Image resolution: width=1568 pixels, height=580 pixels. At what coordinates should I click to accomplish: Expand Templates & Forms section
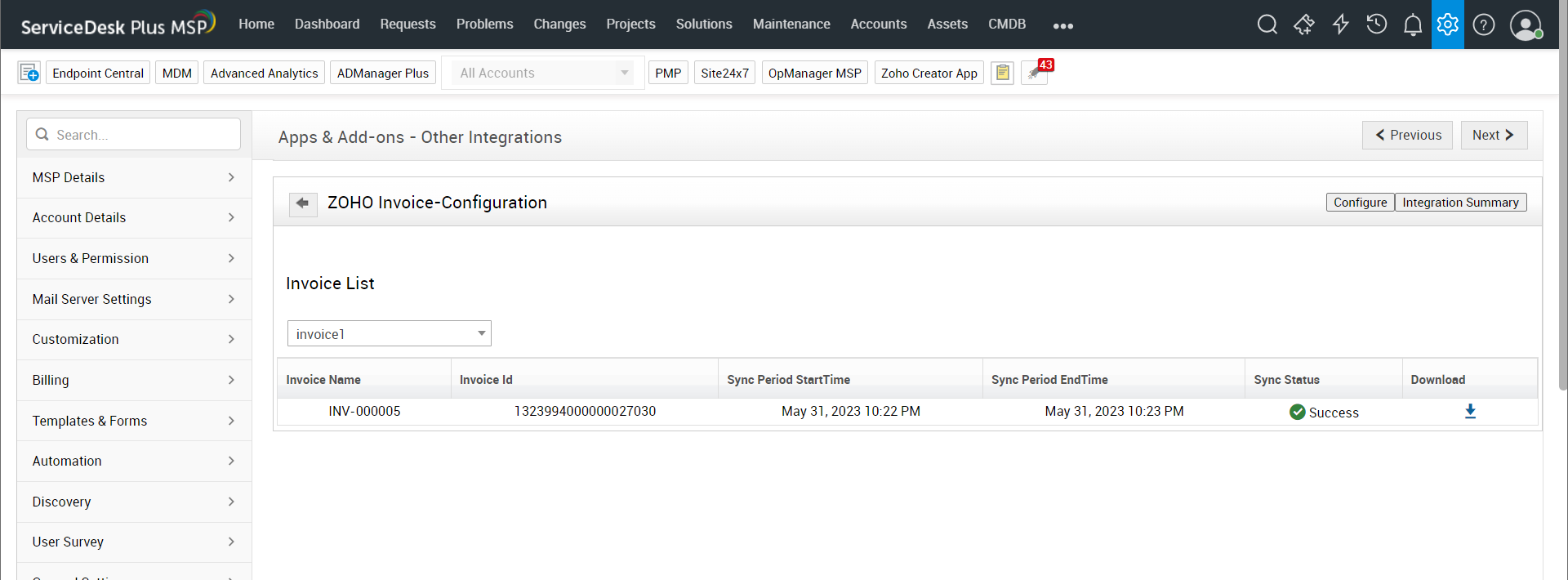click(x=134, y=421)
